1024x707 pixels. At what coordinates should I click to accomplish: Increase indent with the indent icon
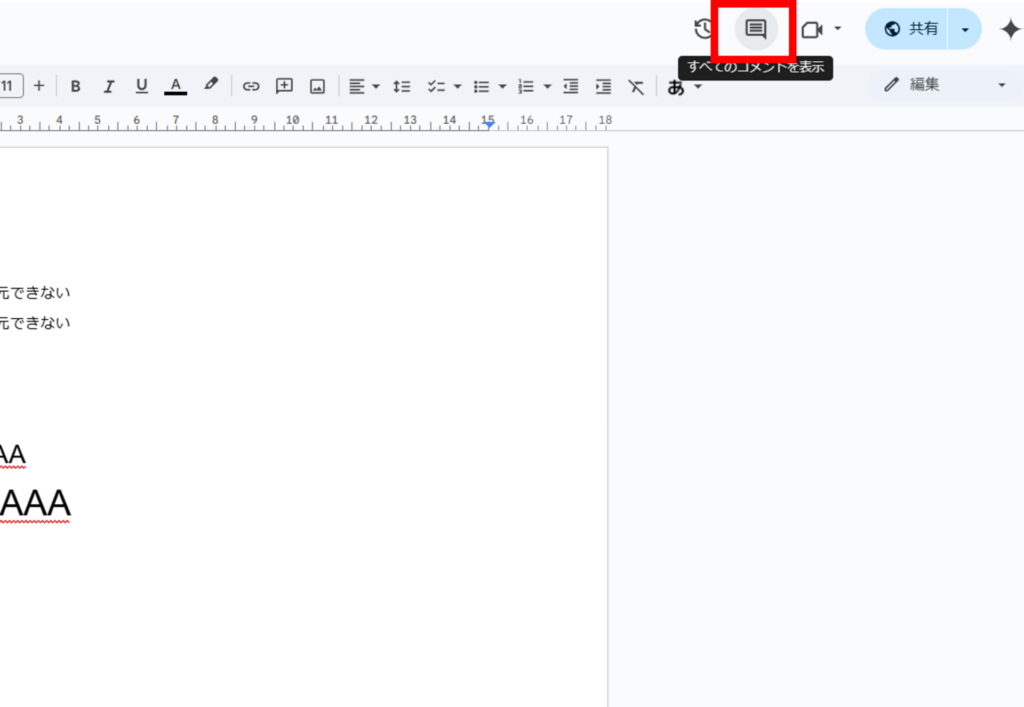pyautogui.click(x=603, y=86)
